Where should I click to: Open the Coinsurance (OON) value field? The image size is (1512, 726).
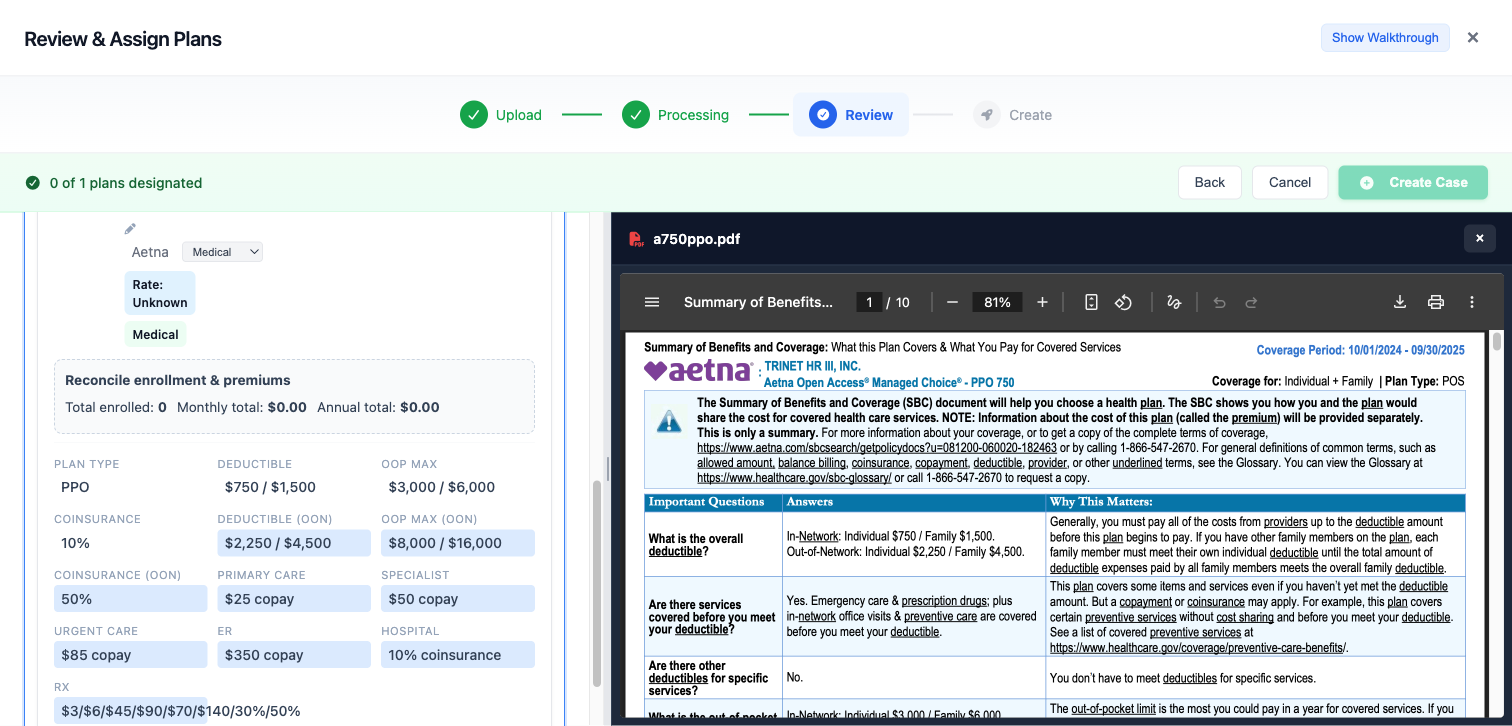(130, 598)
